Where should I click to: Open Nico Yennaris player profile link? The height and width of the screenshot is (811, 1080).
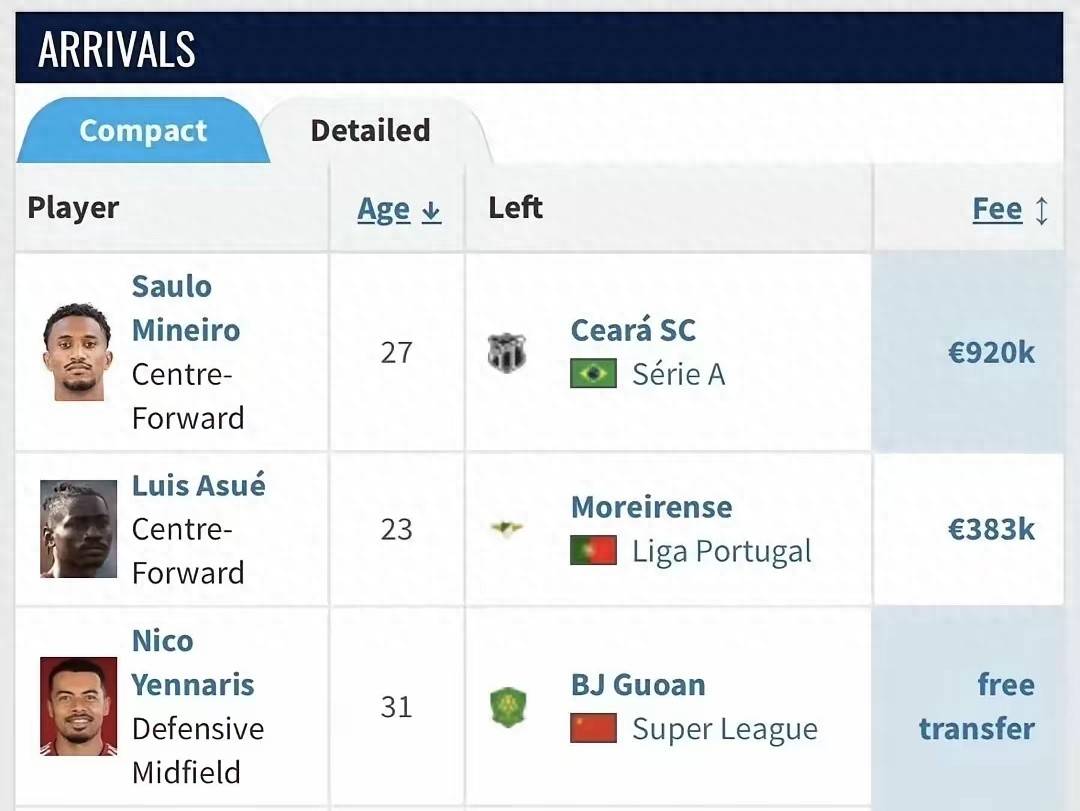tap(192, 663)
